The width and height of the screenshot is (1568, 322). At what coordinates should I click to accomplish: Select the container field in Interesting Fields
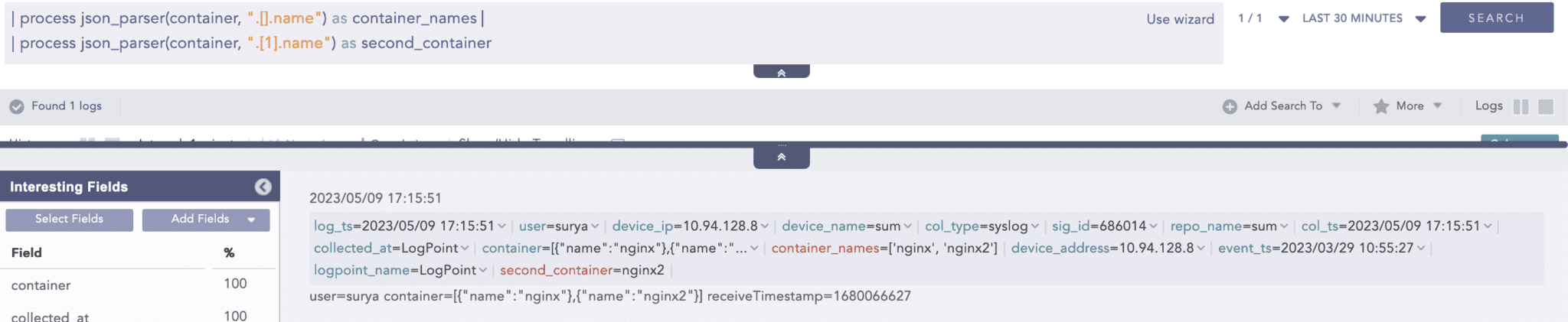tap(41, 285)
